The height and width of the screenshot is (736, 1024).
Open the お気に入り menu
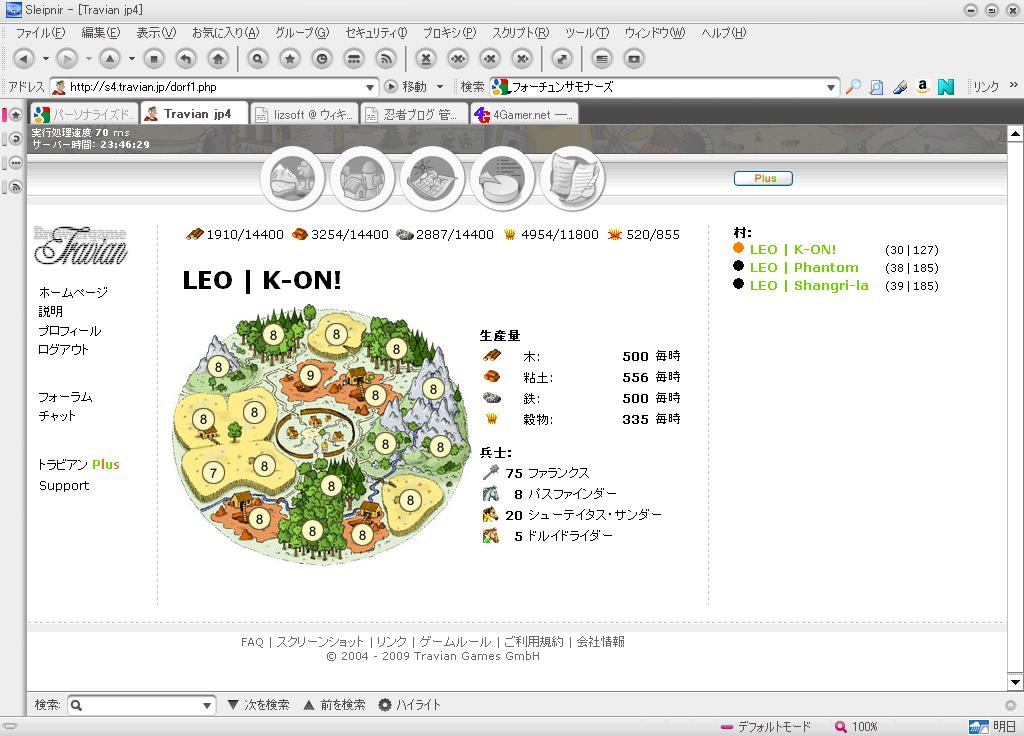(225, 33)
